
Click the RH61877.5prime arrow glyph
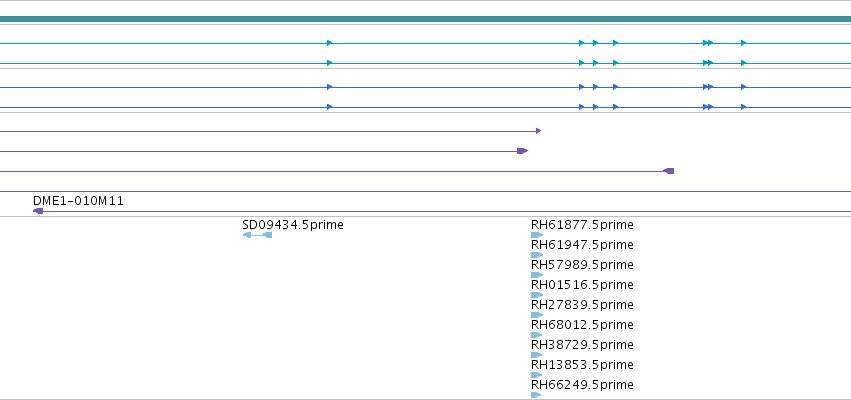(537, 235)
